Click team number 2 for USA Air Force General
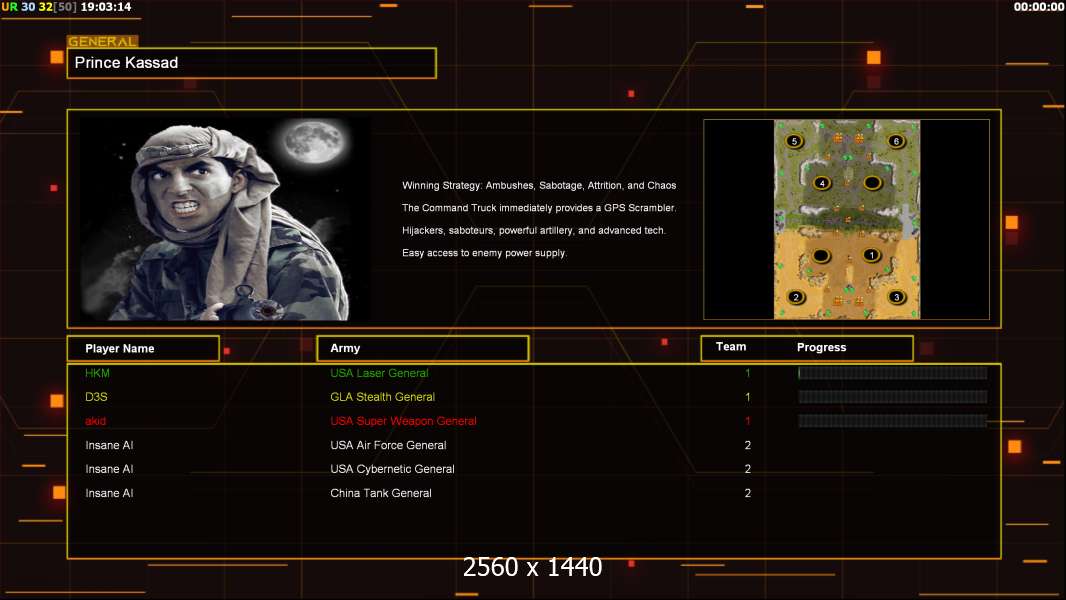 747,445
